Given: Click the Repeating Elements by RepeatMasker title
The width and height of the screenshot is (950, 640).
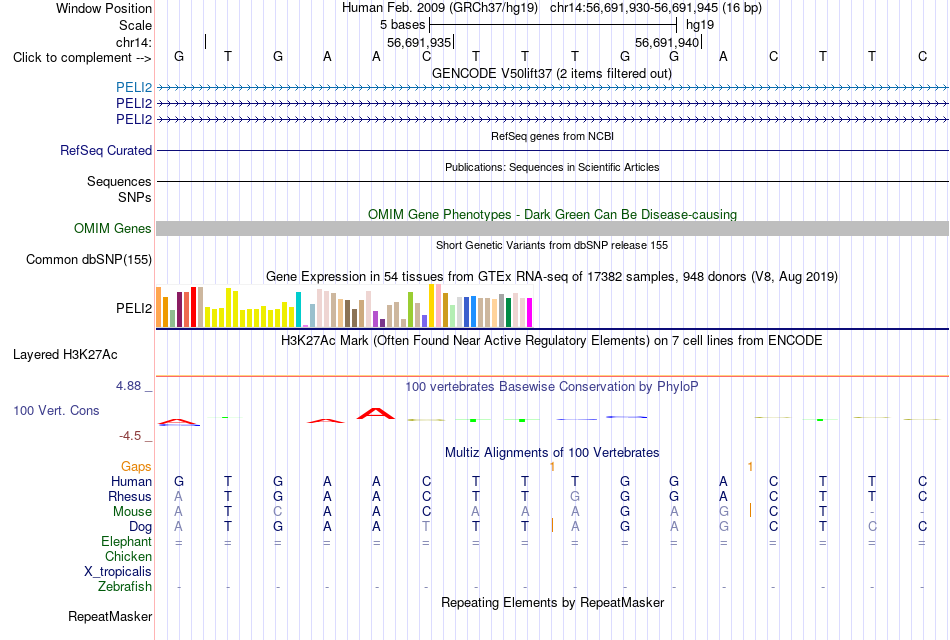Looking at the screenshot, I should pyautogui.click(x=553, y=602).
